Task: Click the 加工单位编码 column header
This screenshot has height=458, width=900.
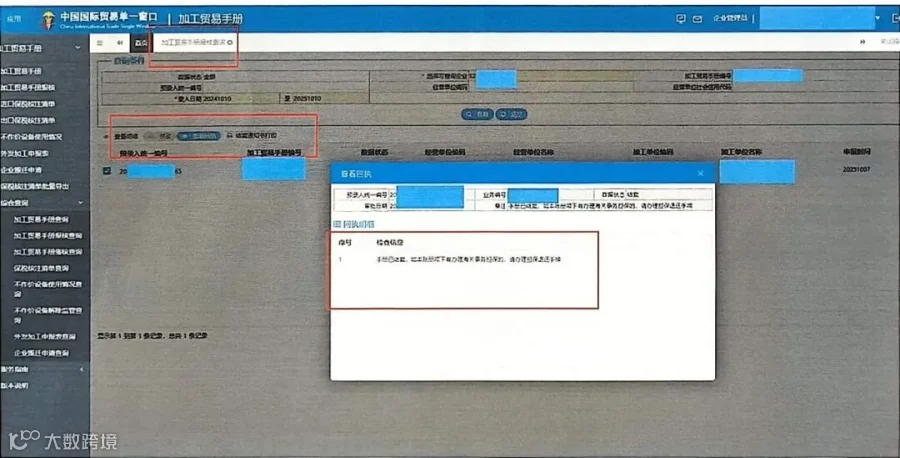Action: point(653,152)
